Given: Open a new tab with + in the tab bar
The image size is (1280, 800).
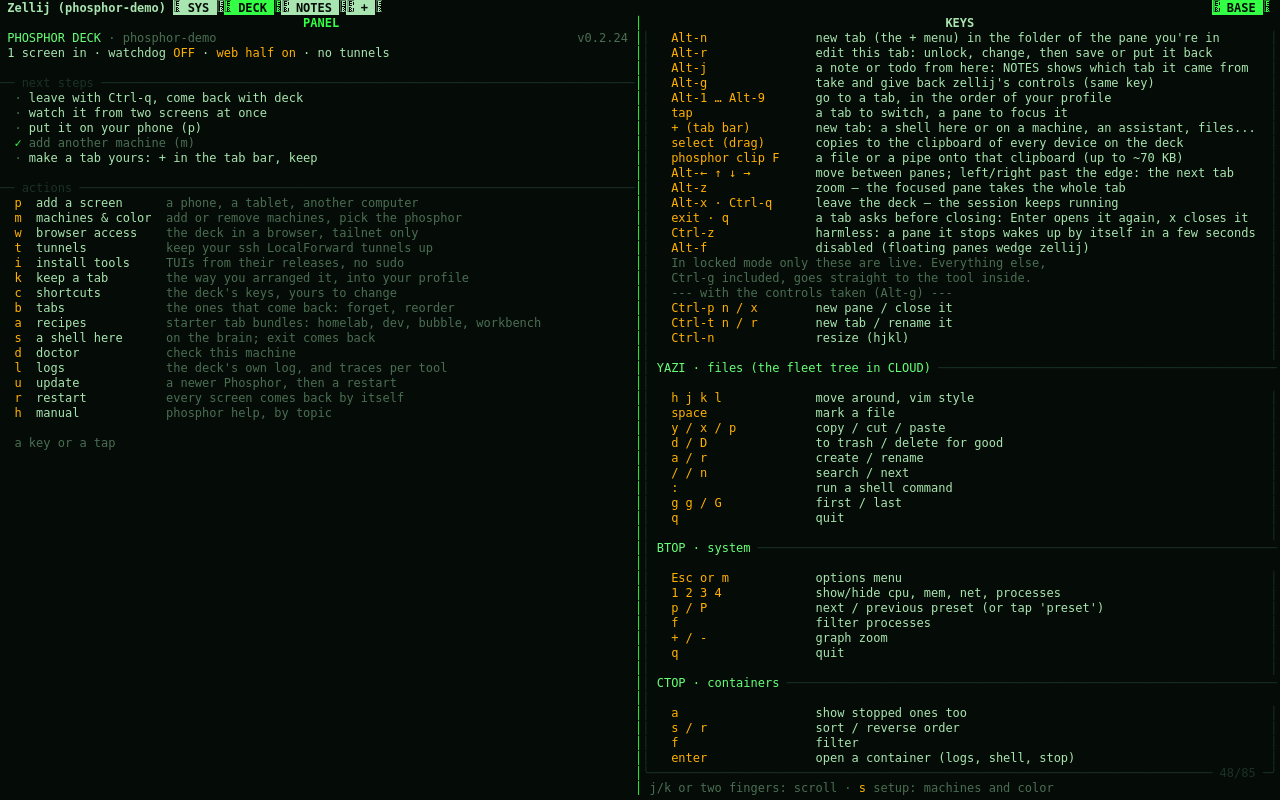Looking at the screenshot, I should click(363, 8).
